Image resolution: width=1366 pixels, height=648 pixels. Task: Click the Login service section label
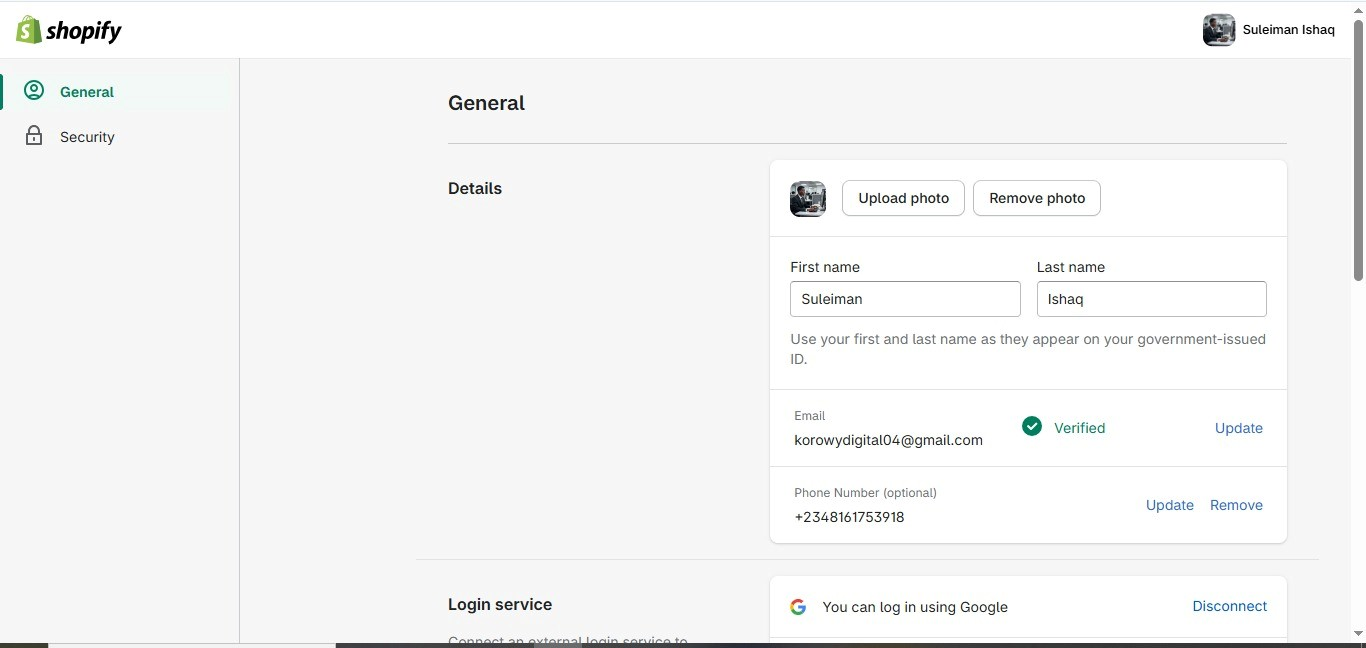click(500, 604)
